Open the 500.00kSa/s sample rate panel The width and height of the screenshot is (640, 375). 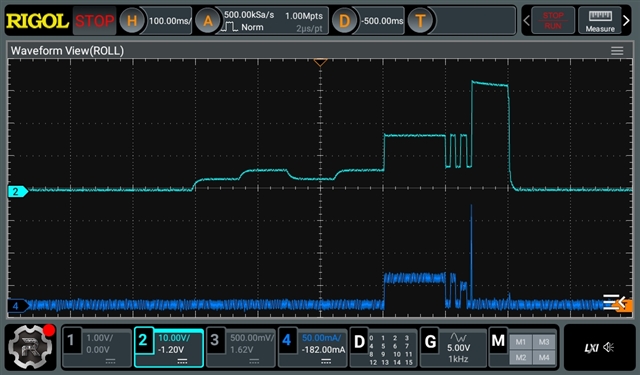pos(249,15)
